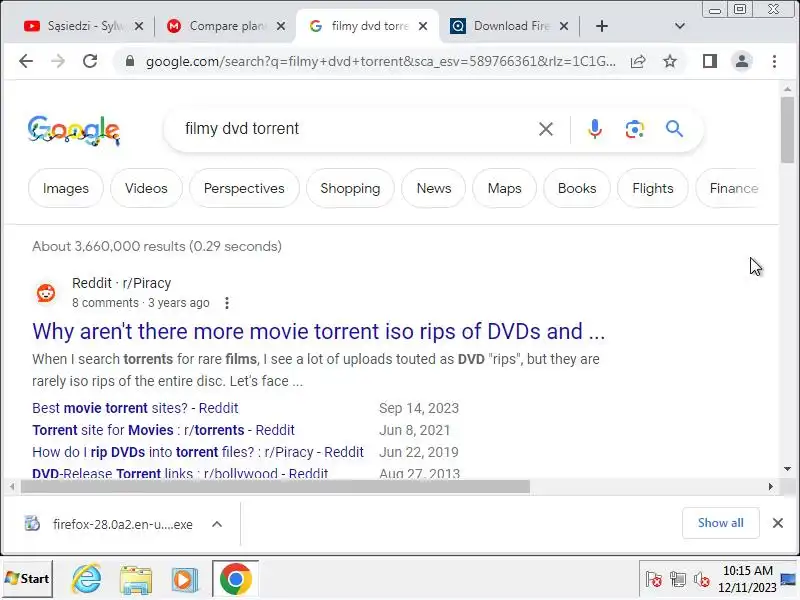Search by image with Google Lens
Image resolution: width=800 pixels, height=600 pixels.
point(634,129)
